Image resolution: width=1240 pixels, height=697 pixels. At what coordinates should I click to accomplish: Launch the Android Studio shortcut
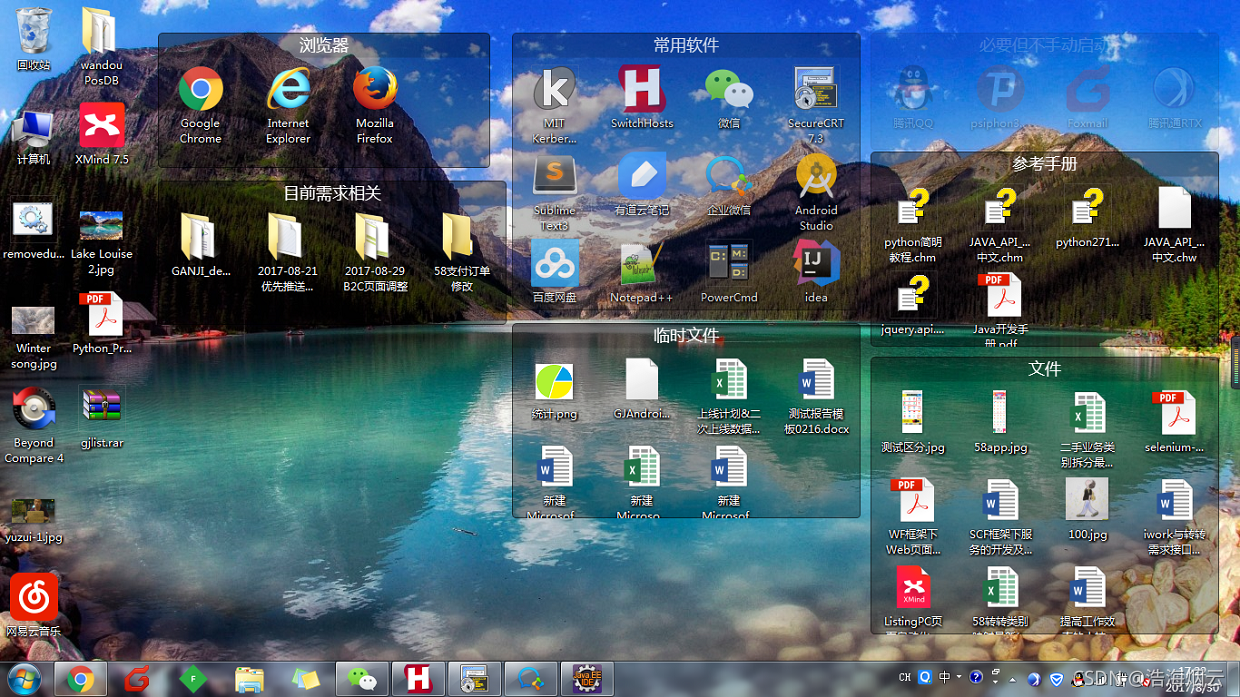click(x=816, y=176)
